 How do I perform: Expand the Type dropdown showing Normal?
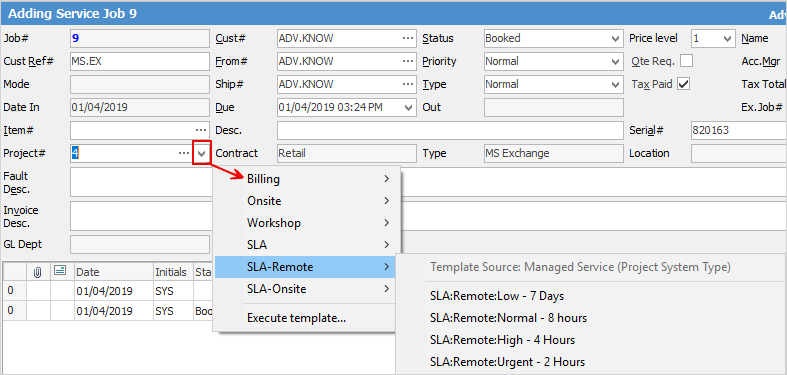(616, 85)
